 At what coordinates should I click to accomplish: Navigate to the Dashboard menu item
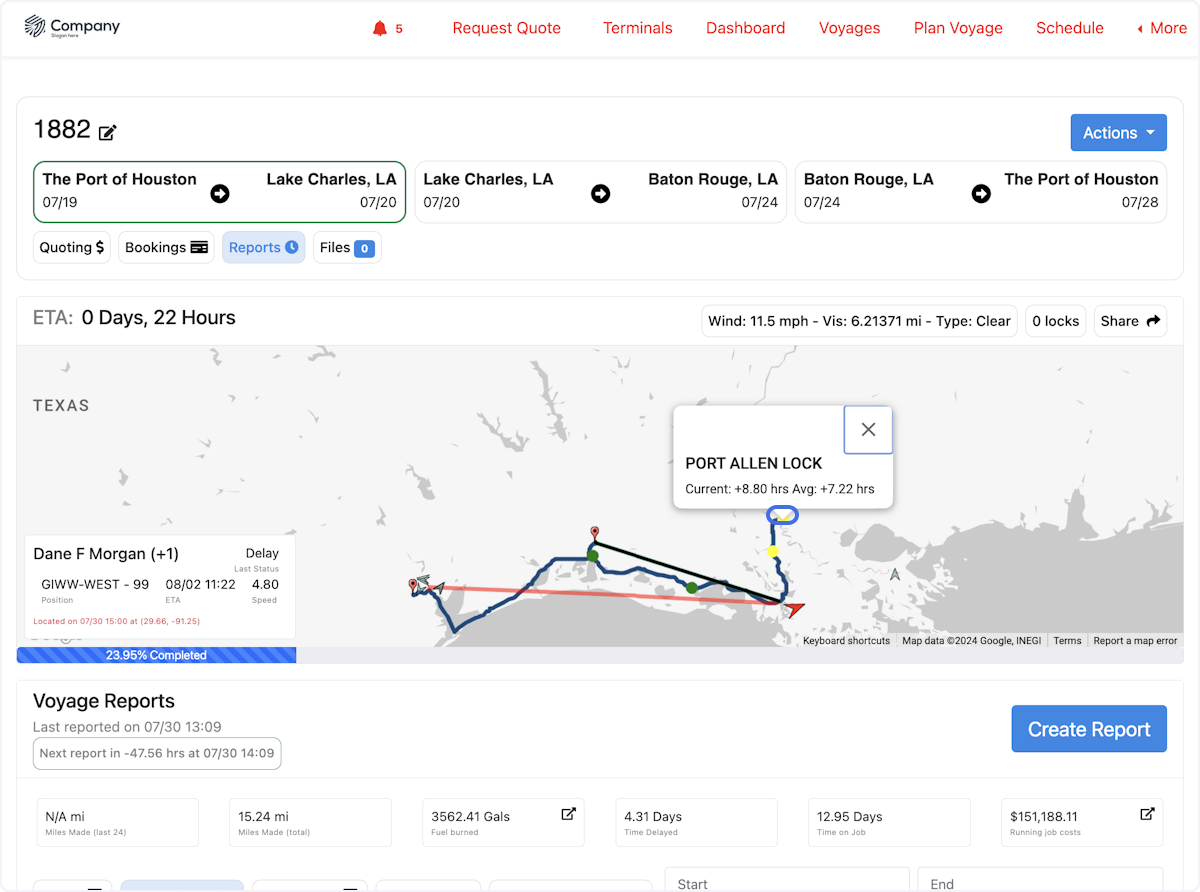745,28
